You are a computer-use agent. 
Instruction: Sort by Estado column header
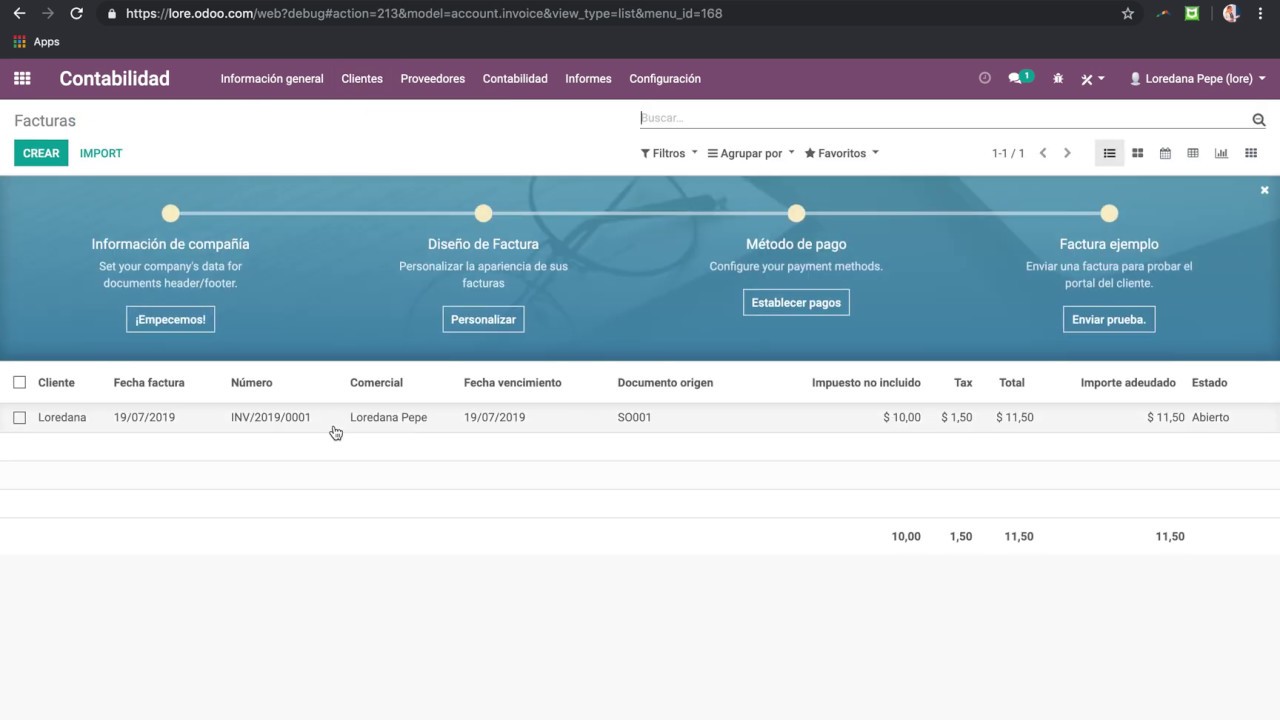point(1209,382)
